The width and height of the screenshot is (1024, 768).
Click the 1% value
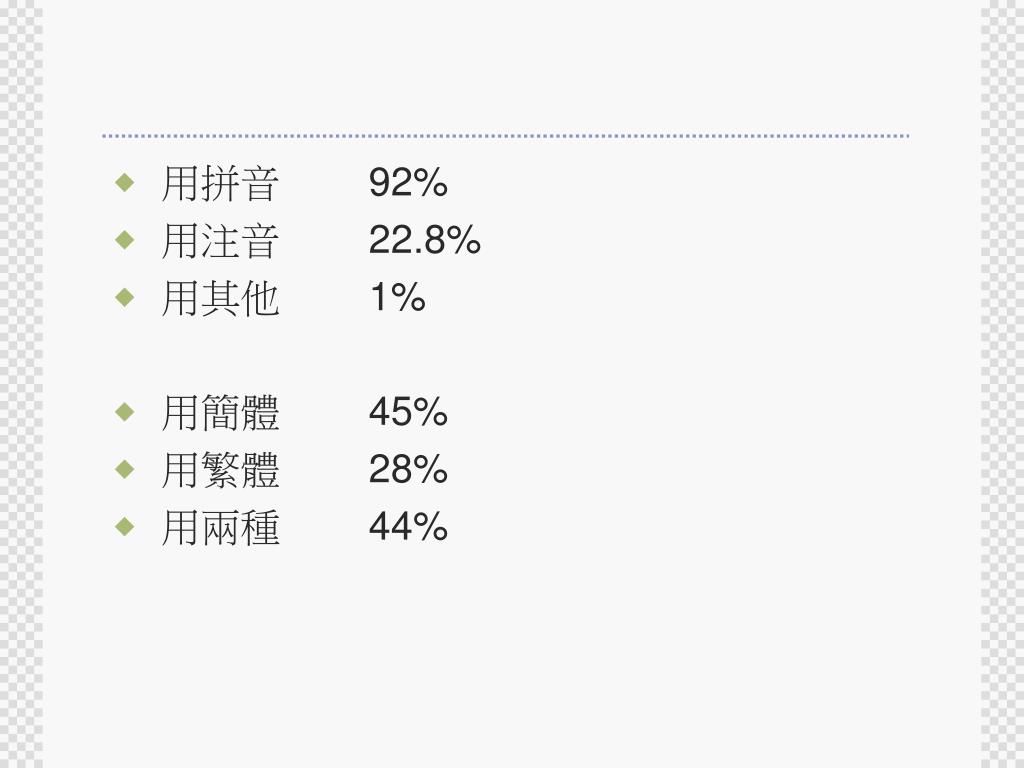(397, 297)
